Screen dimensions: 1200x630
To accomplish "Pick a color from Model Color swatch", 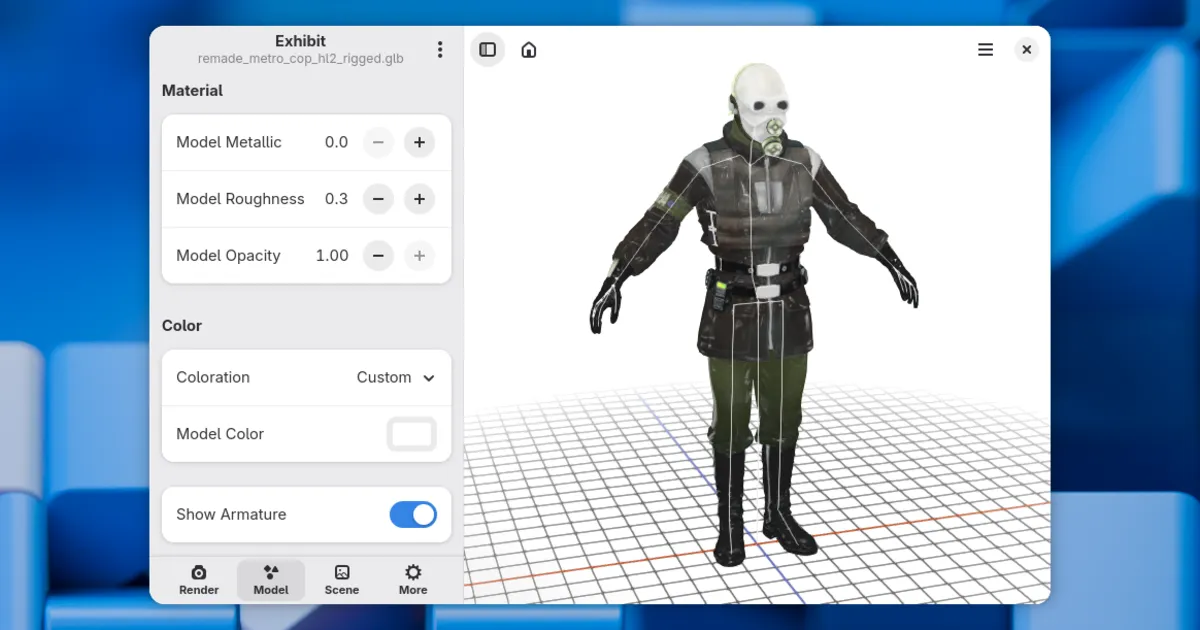I will [x=412, y=434].
